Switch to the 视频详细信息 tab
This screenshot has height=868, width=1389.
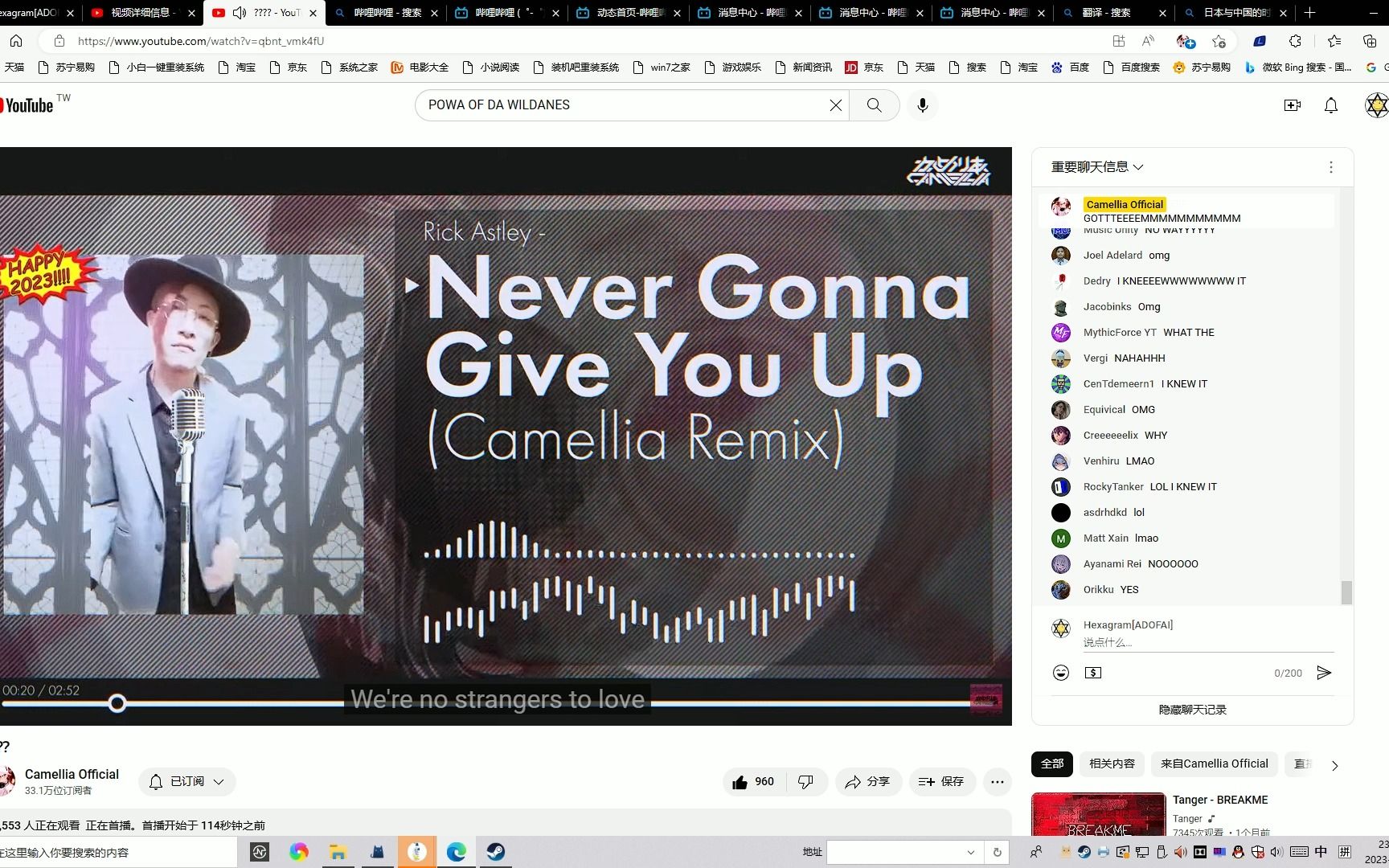click(x=142, y=12)
